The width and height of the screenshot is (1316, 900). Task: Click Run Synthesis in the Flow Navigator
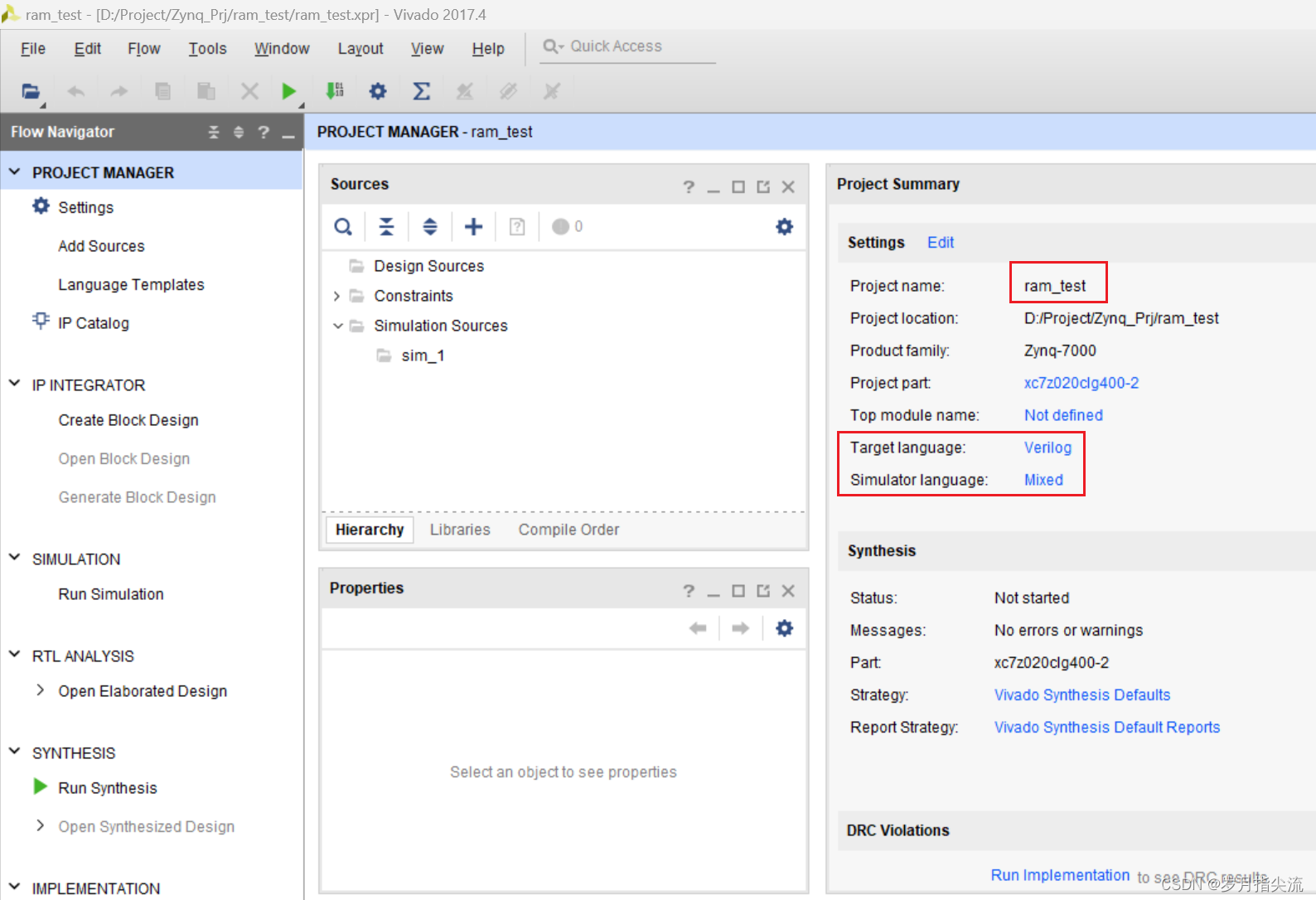click(x=108, y=788)
